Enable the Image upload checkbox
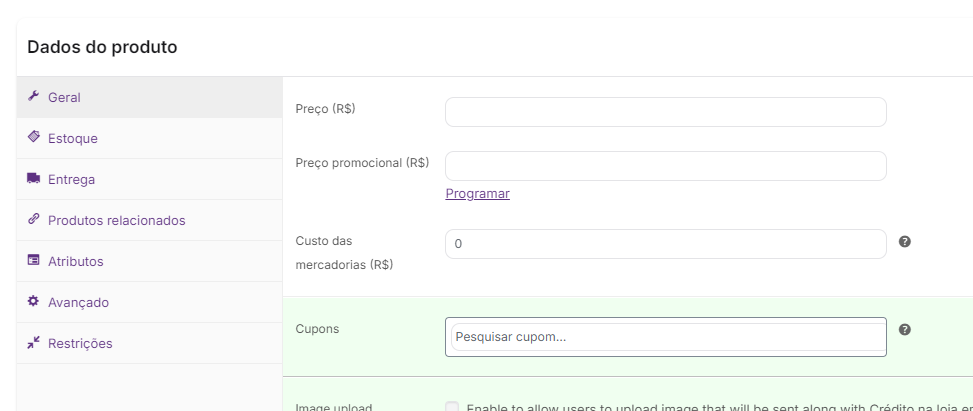This screenshot has height=411, width=973. pos(452,407)
